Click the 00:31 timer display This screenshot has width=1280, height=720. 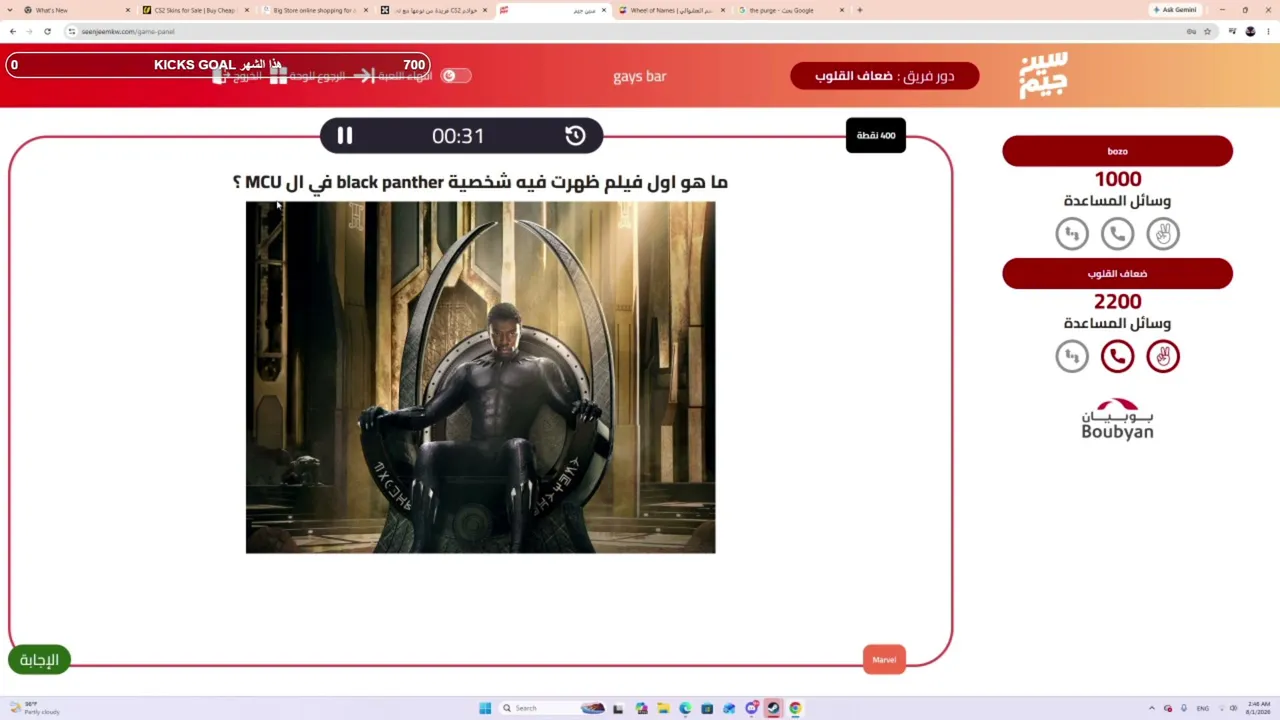point(458,136)
